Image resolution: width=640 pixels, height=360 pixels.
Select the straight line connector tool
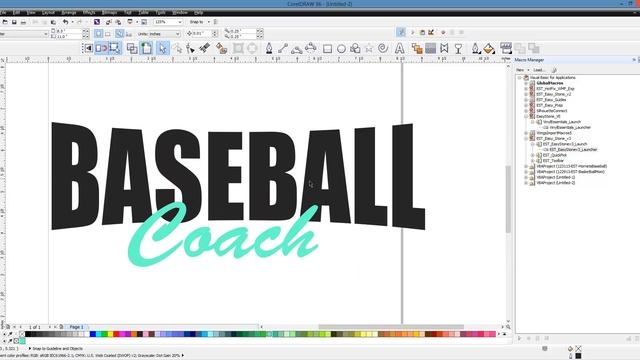pos(283,49)
